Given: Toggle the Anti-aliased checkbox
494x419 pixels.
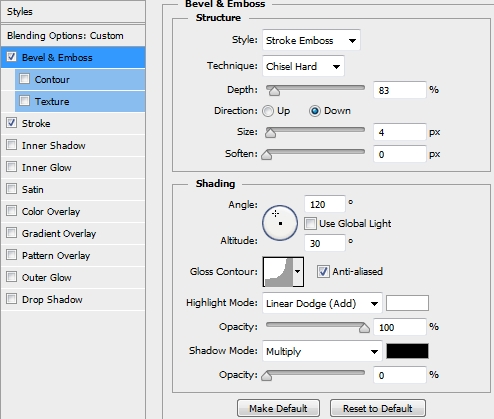Looking at the screenshot, I should click(x=323, y=271).
